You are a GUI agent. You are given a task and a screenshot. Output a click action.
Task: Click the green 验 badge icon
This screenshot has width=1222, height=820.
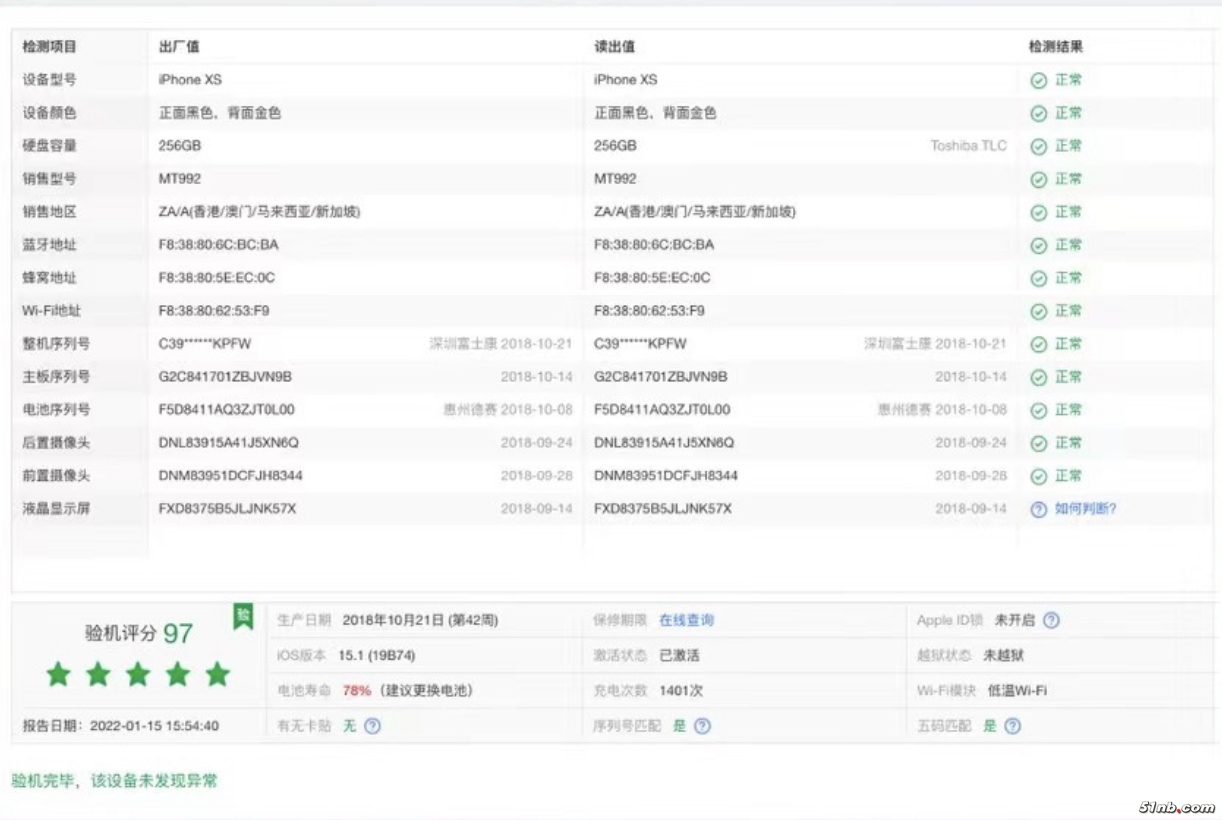point(243,616)
